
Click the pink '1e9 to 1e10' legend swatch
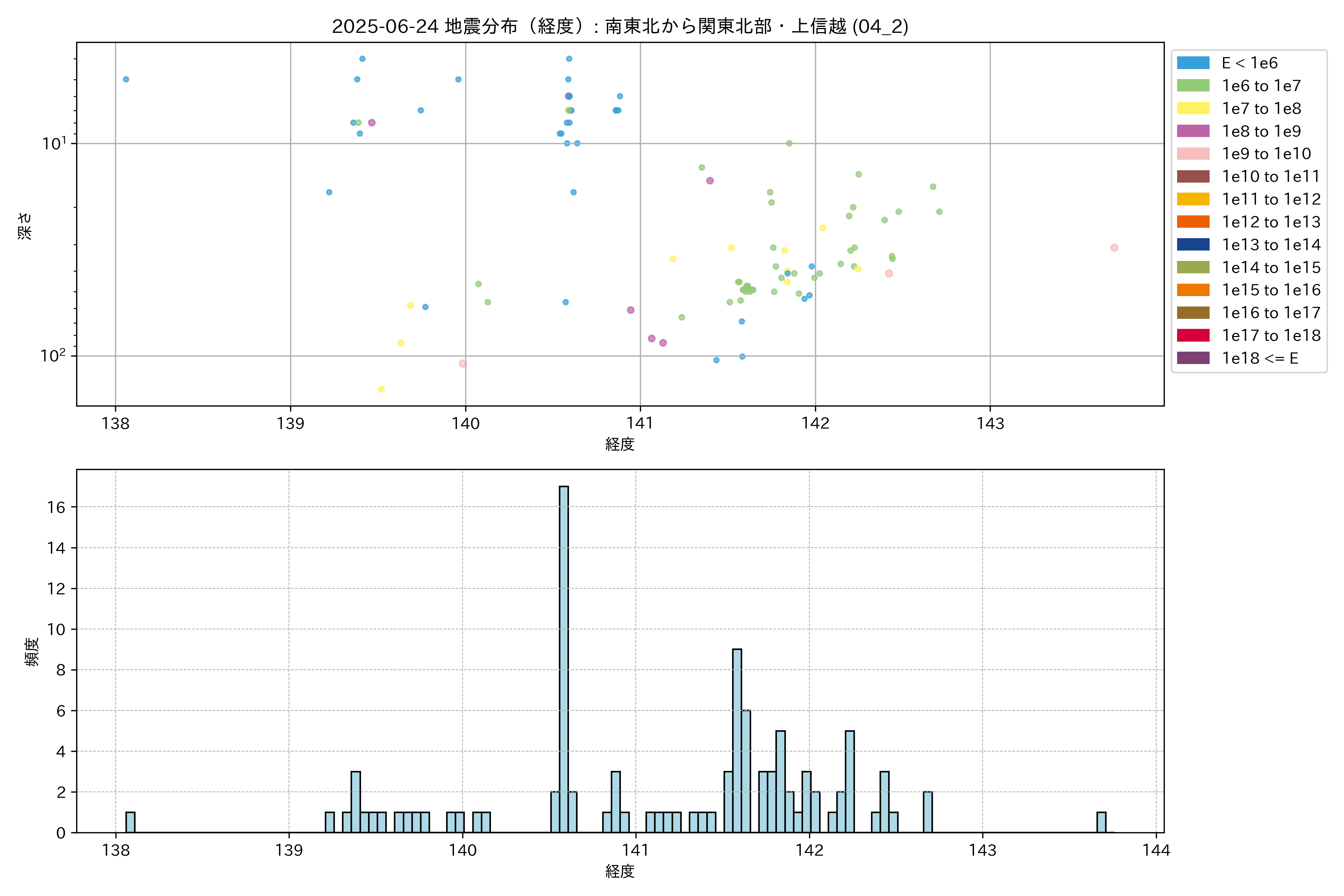pyautogui.click(x=1192, y=154)
